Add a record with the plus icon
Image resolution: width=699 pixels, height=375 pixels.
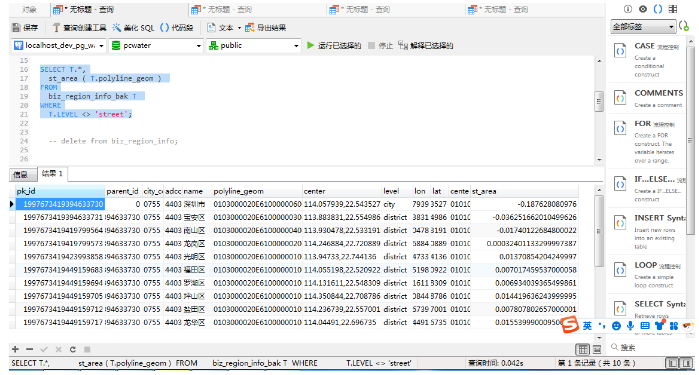[x=16, y=349]
